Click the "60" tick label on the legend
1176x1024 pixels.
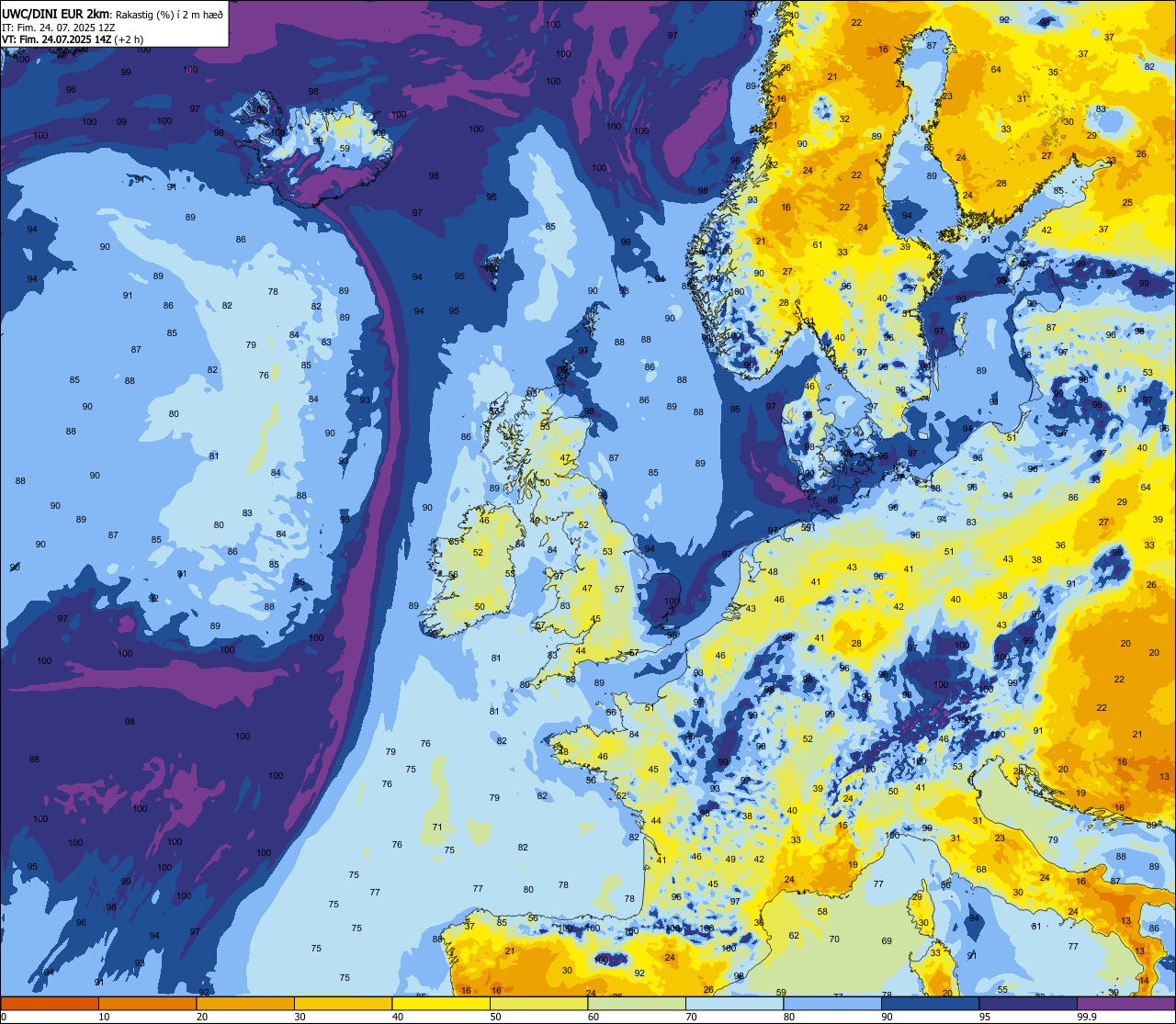[594, 1017]
